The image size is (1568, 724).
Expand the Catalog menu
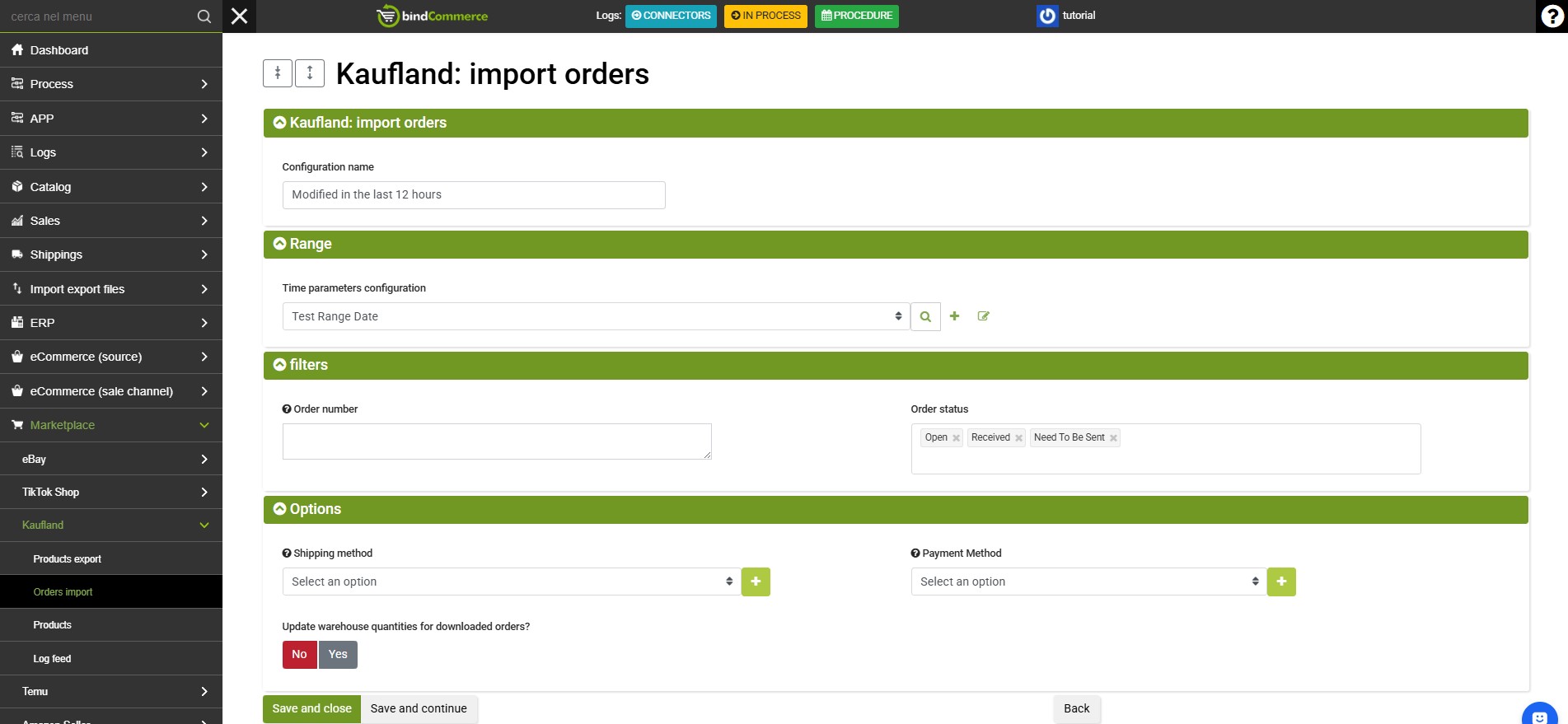pos(111,187)
